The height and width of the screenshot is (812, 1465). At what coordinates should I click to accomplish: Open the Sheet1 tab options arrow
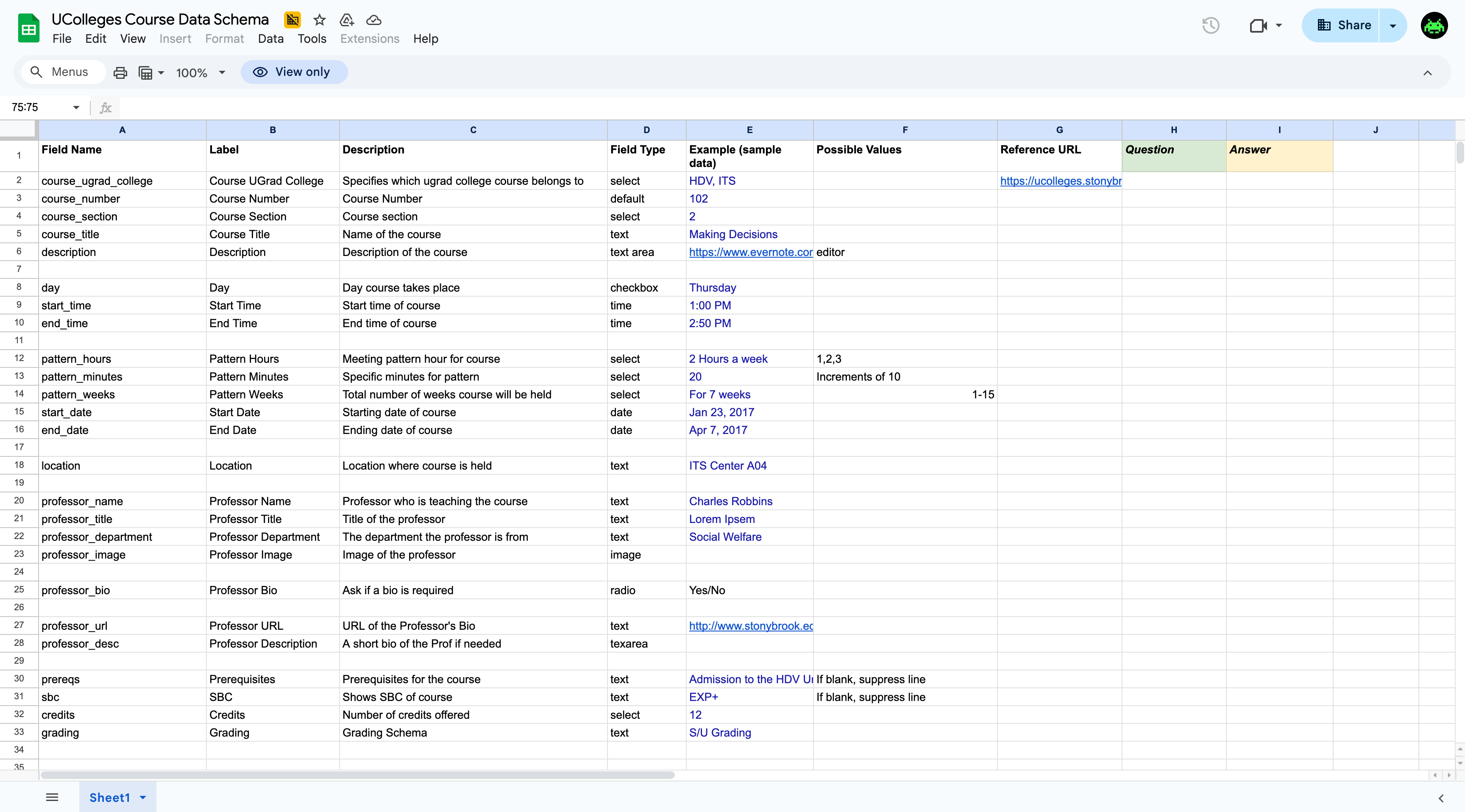tap(143, 798)
